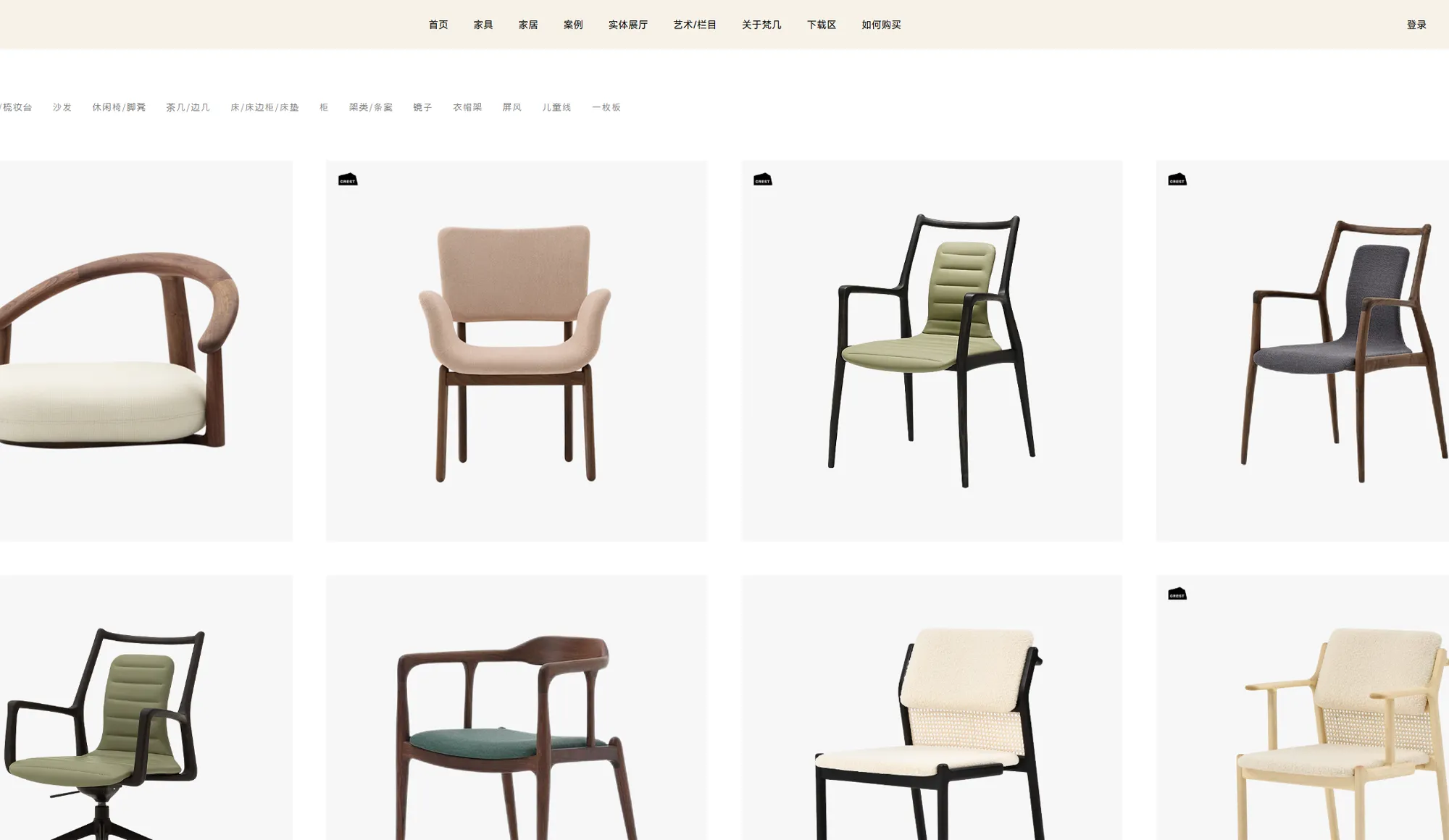Open the 如何购买 page link
Screen dimensions: 1449x840
pos(881,25)
